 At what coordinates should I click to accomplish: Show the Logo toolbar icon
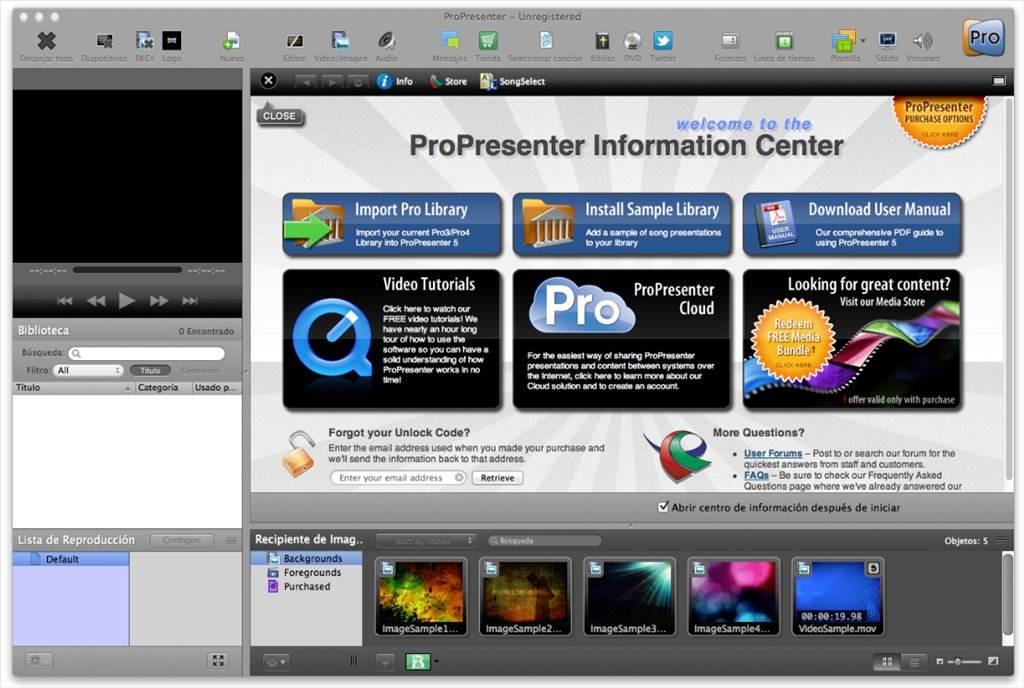pyautogui.click(x=172, y=41)
